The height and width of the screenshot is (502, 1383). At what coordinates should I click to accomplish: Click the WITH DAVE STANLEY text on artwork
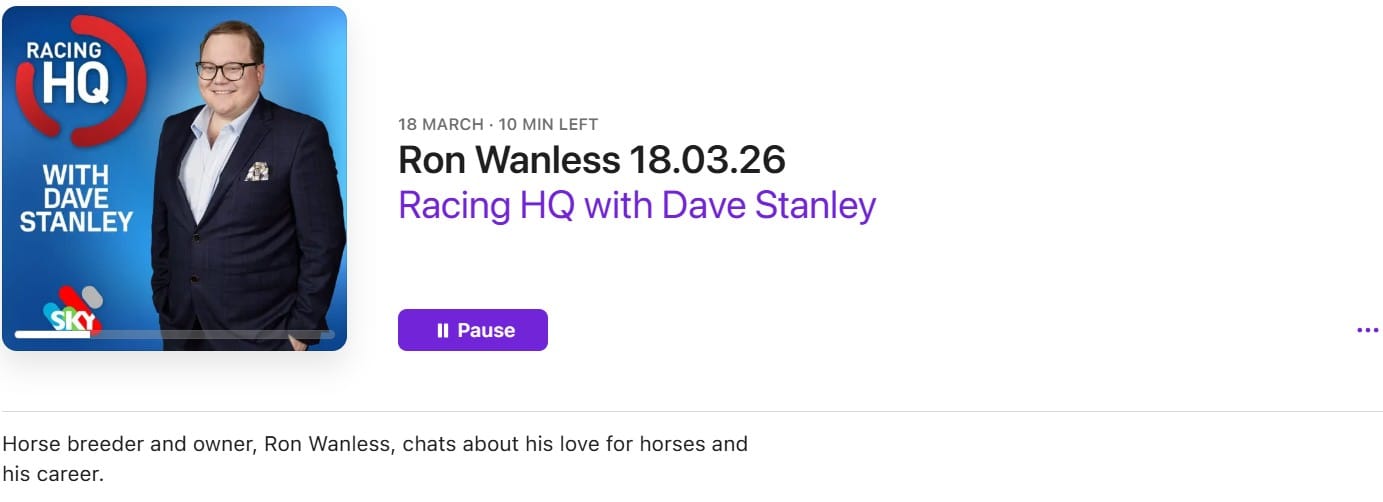76,198
